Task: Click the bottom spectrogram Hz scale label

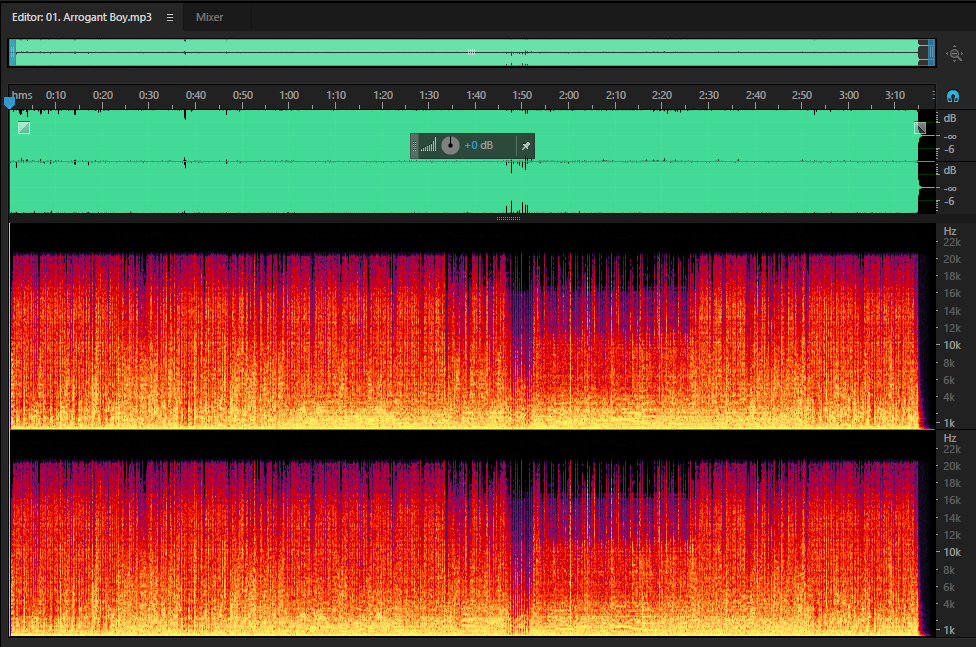Action: (950, 438)
